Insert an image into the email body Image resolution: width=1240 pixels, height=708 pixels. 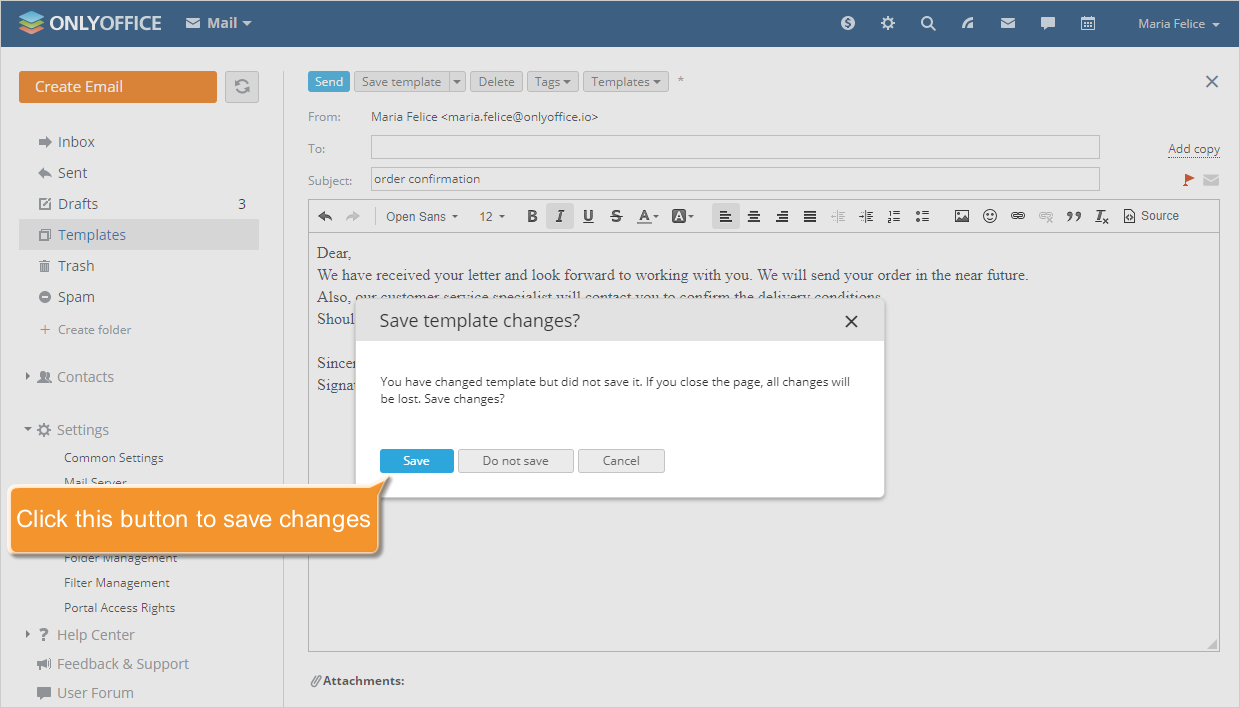pos(961,215)
